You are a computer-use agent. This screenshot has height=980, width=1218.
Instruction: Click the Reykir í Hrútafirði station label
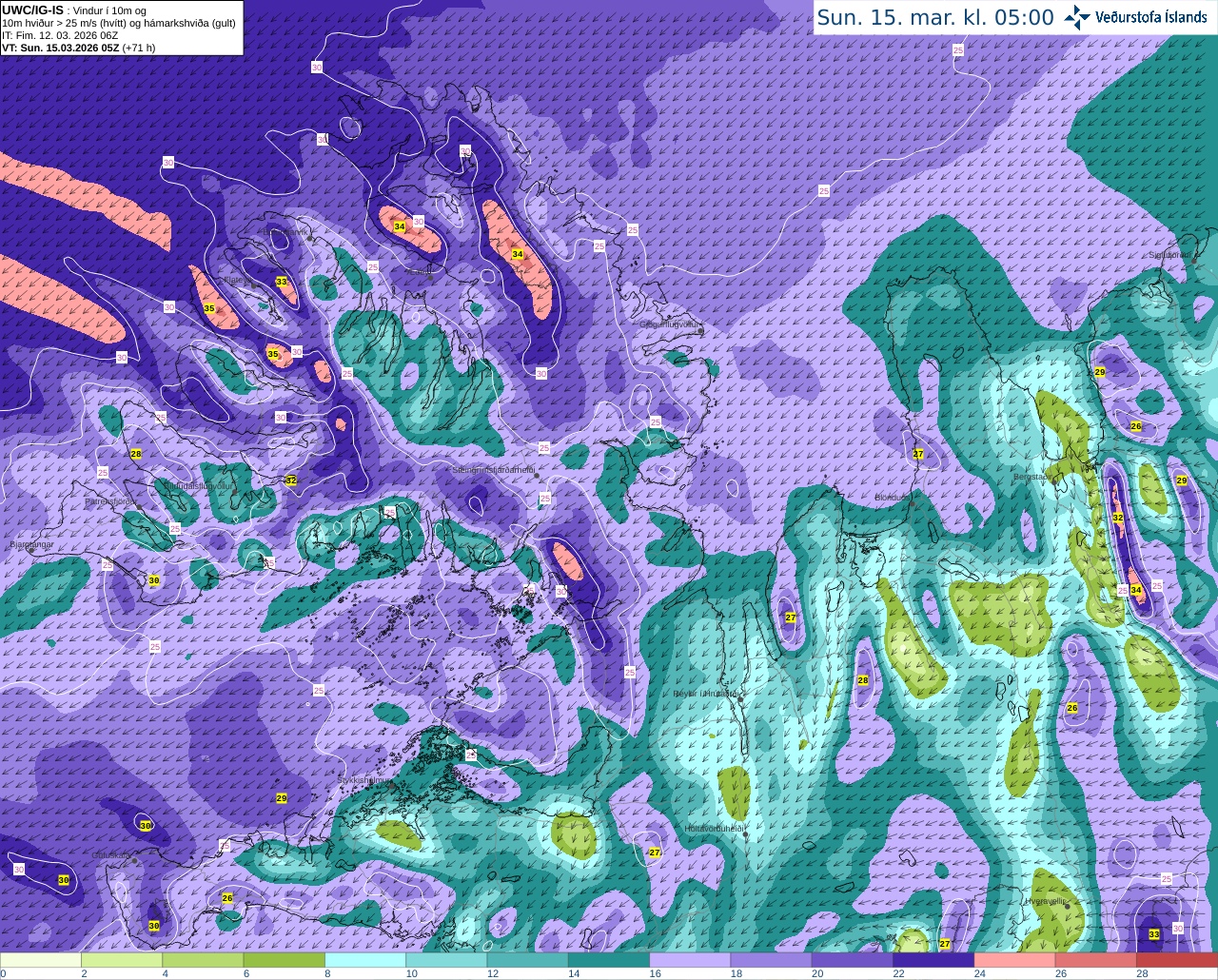coord(706,694)
